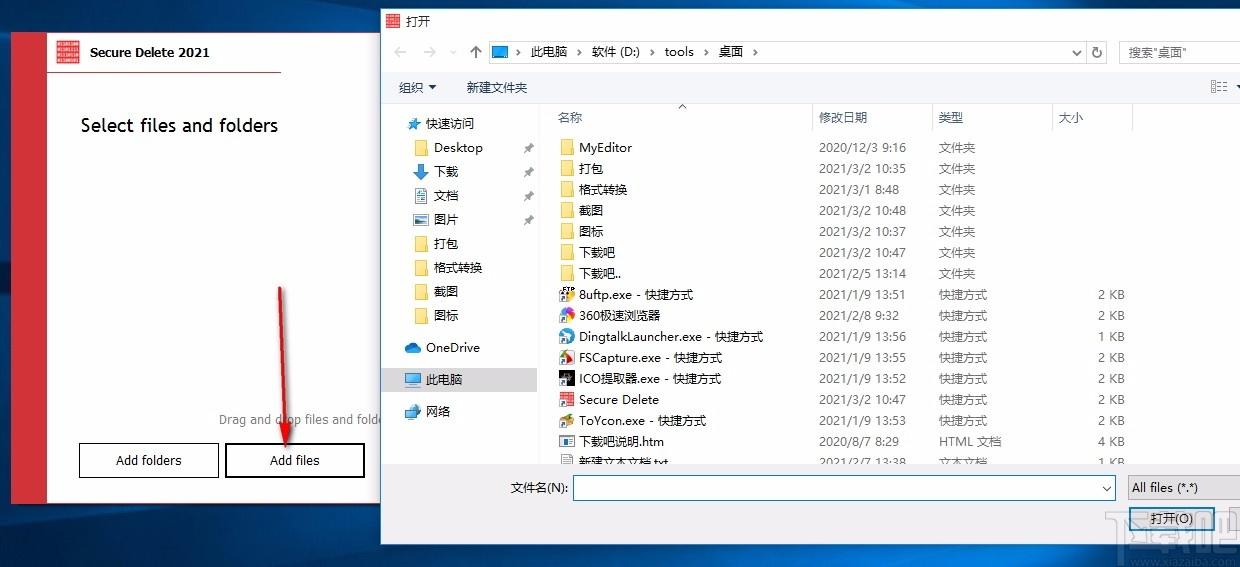Click the 打开(O) button
The image size is (1240, 567).
pos(1170,519)
